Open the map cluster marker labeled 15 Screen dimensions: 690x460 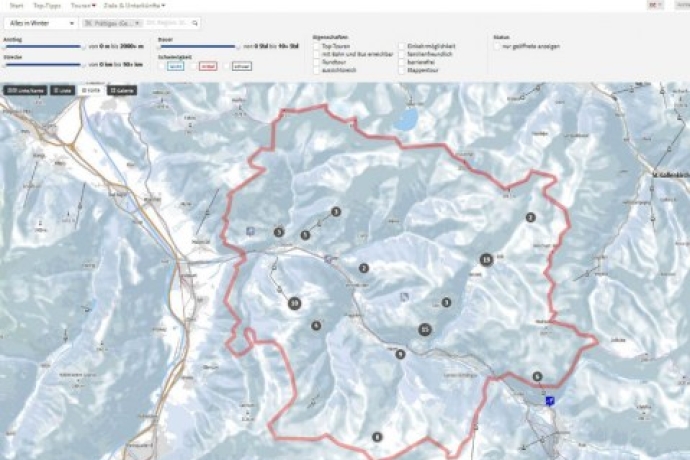pyautogui.click(x=425, y=329)
